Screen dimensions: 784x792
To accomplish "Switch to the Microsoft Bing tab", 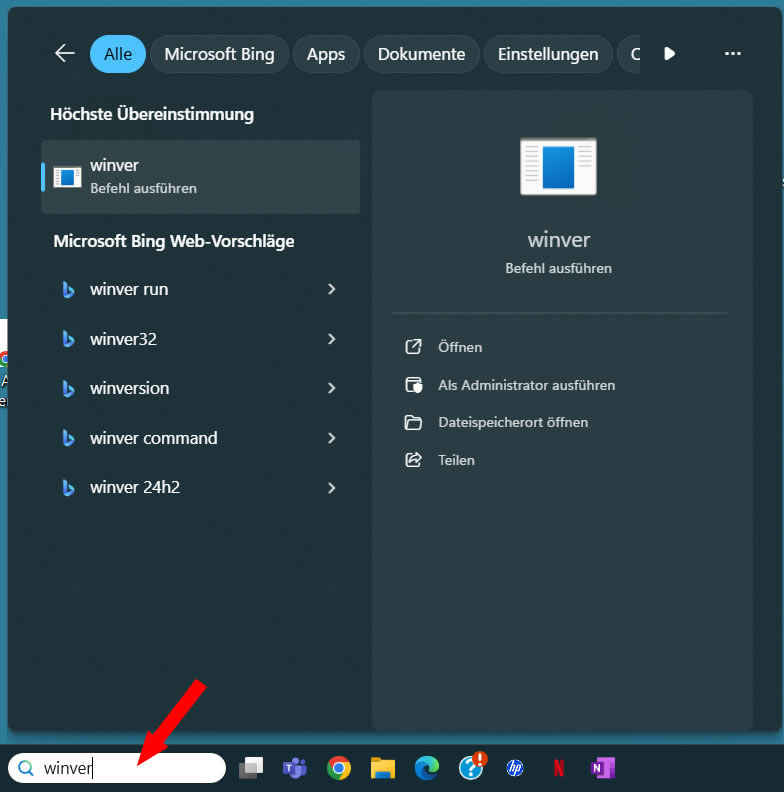I will [219, 54].
